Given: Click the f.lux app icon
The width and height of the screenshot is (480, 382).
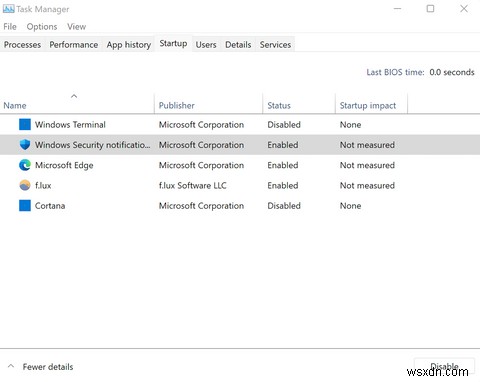Looking at the screenshot, I should click(x=25, y=185).
